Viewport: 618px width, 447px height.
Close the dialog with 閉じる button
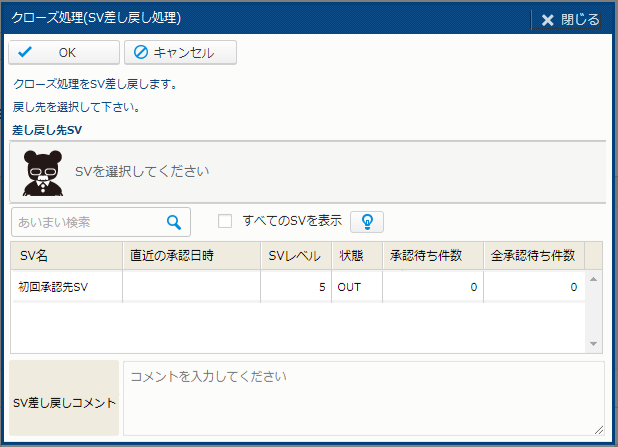pos(570,19)
